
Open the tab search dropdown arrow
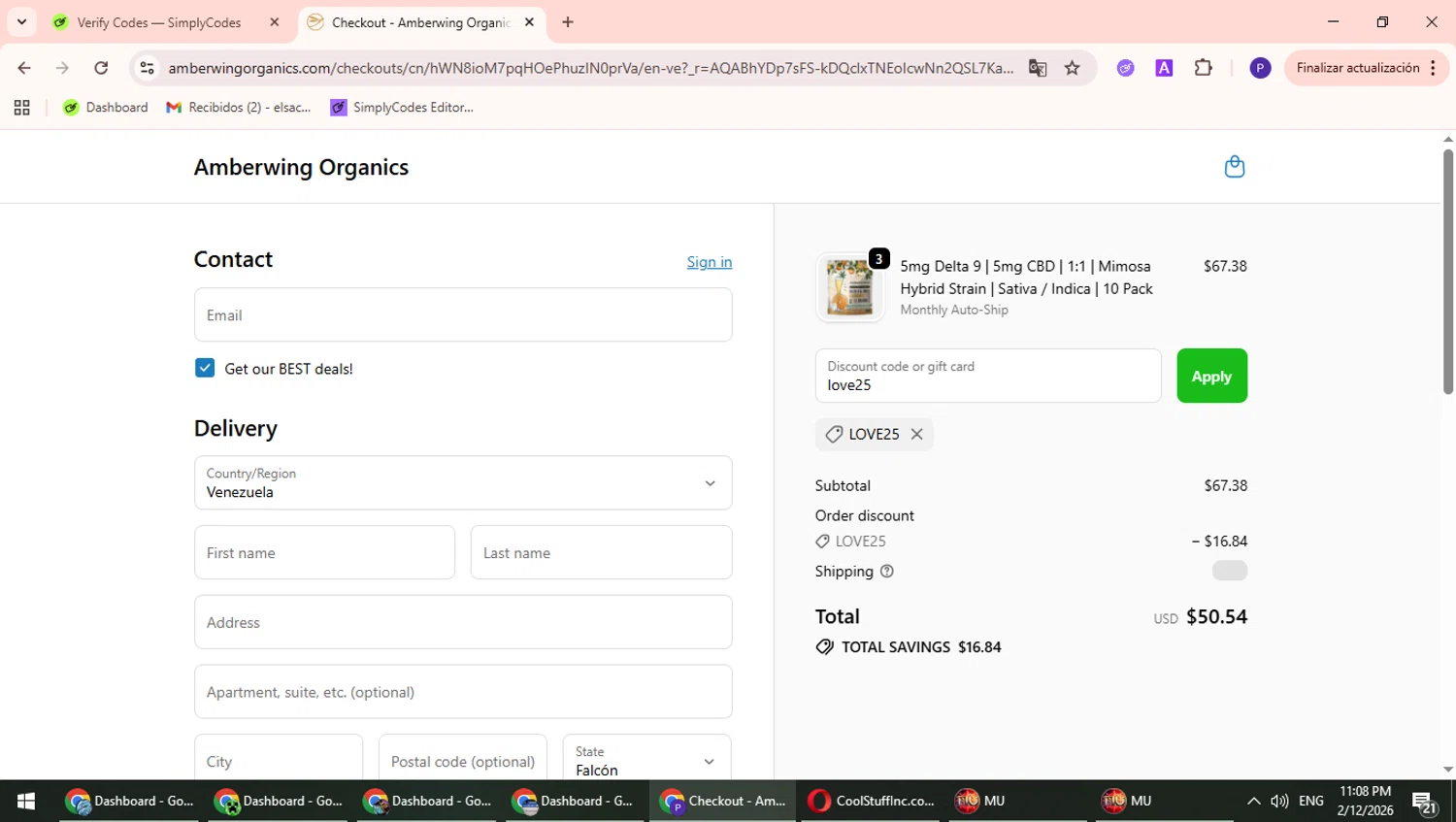(21, 21)
